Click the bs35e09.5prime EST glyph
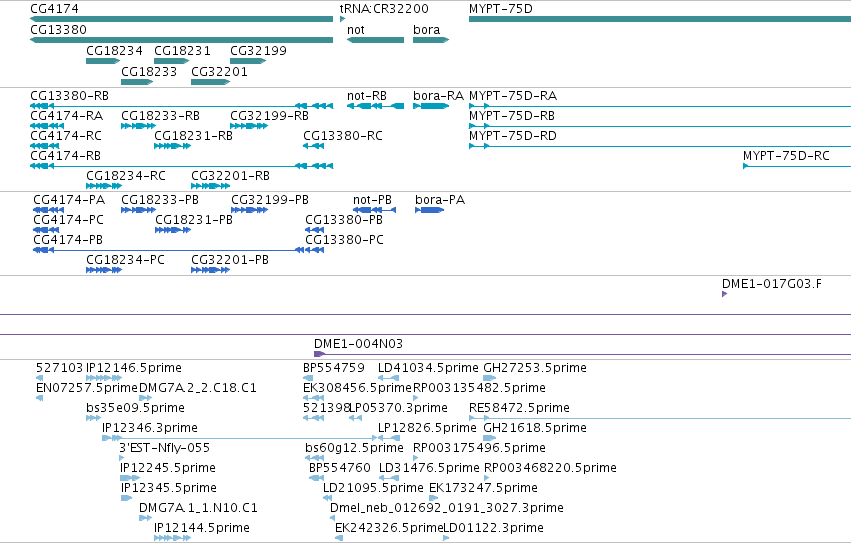The image size is (851, 543). (93, 419)
